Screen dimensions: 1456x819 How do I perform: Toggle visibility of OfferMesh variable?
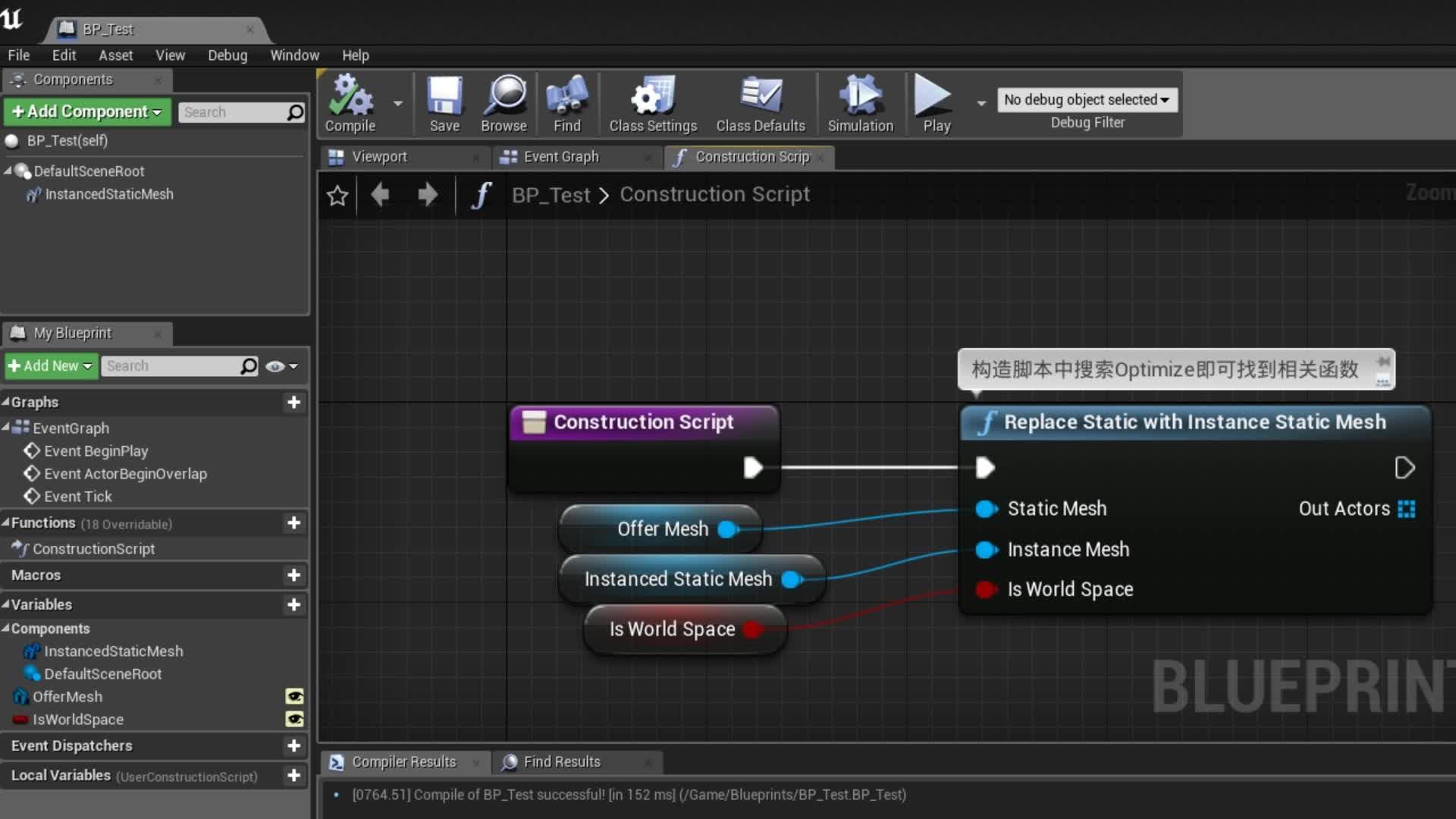pos(295,696)
